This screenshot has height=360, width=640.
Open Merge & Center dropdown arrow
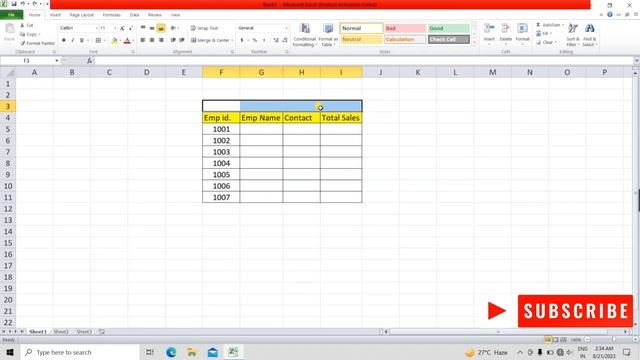(232, 40)
